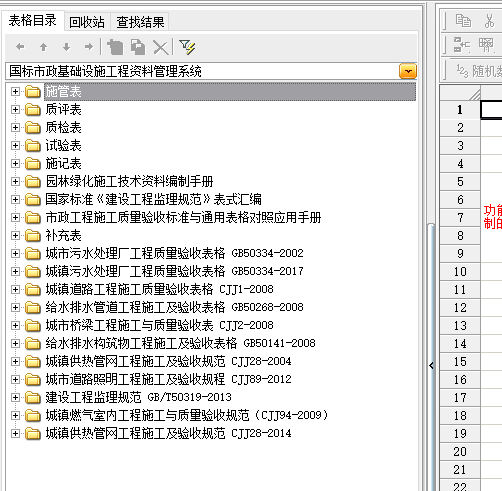The width and height of the screenshot is (502, 491).
Task: Expand the 补充表 folder
Action: pos(15,235)
